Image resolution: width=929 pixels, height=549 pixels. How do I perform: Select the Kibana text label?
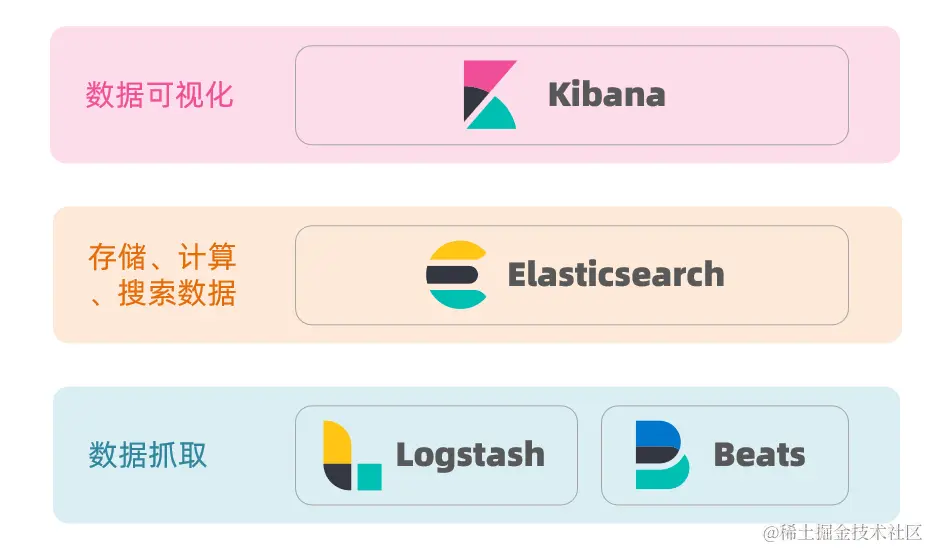(607, 95)
